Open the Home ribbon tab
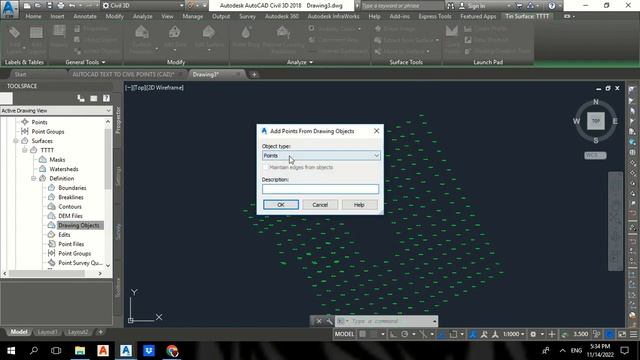The width and height of the screenshot is (640, 360). tap(33, 16)
